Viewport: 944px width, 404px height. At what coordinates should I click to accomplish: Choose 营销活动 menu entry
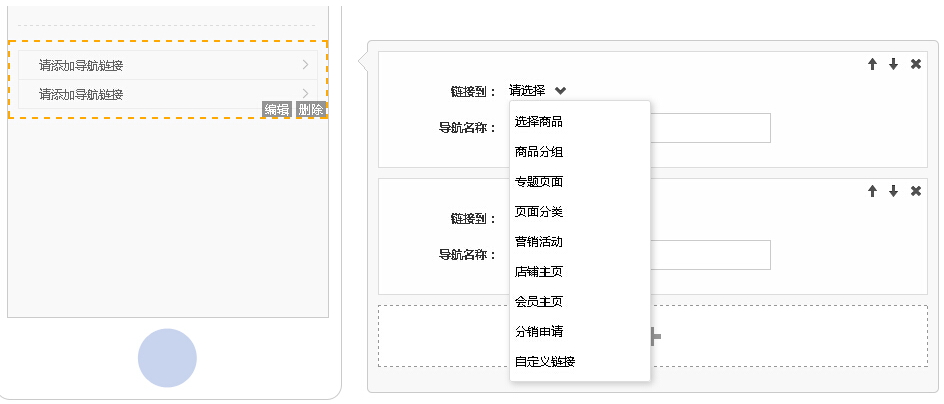point(539,242)
